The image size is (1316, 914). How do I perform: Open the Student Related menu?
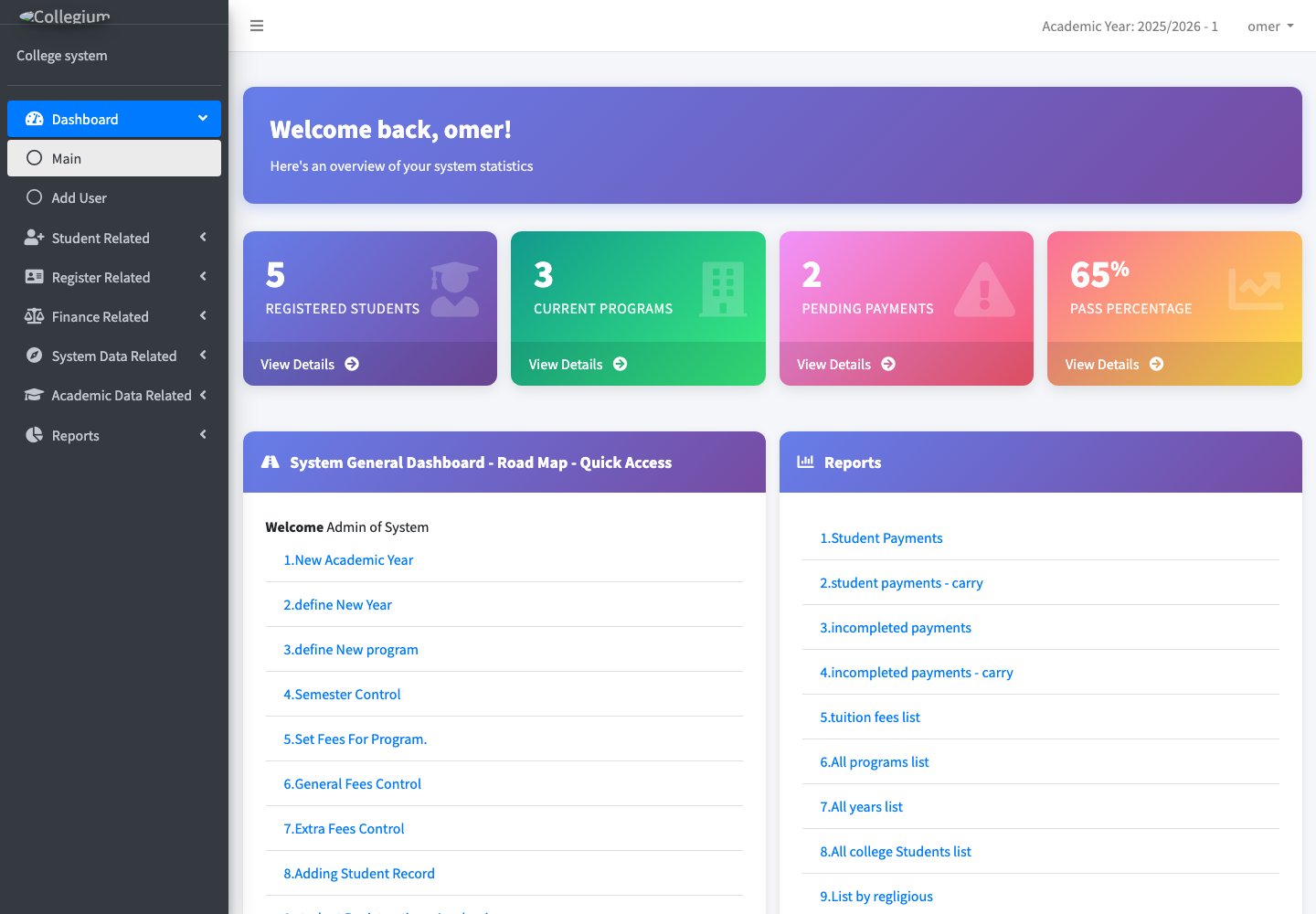tap(114, 238)
